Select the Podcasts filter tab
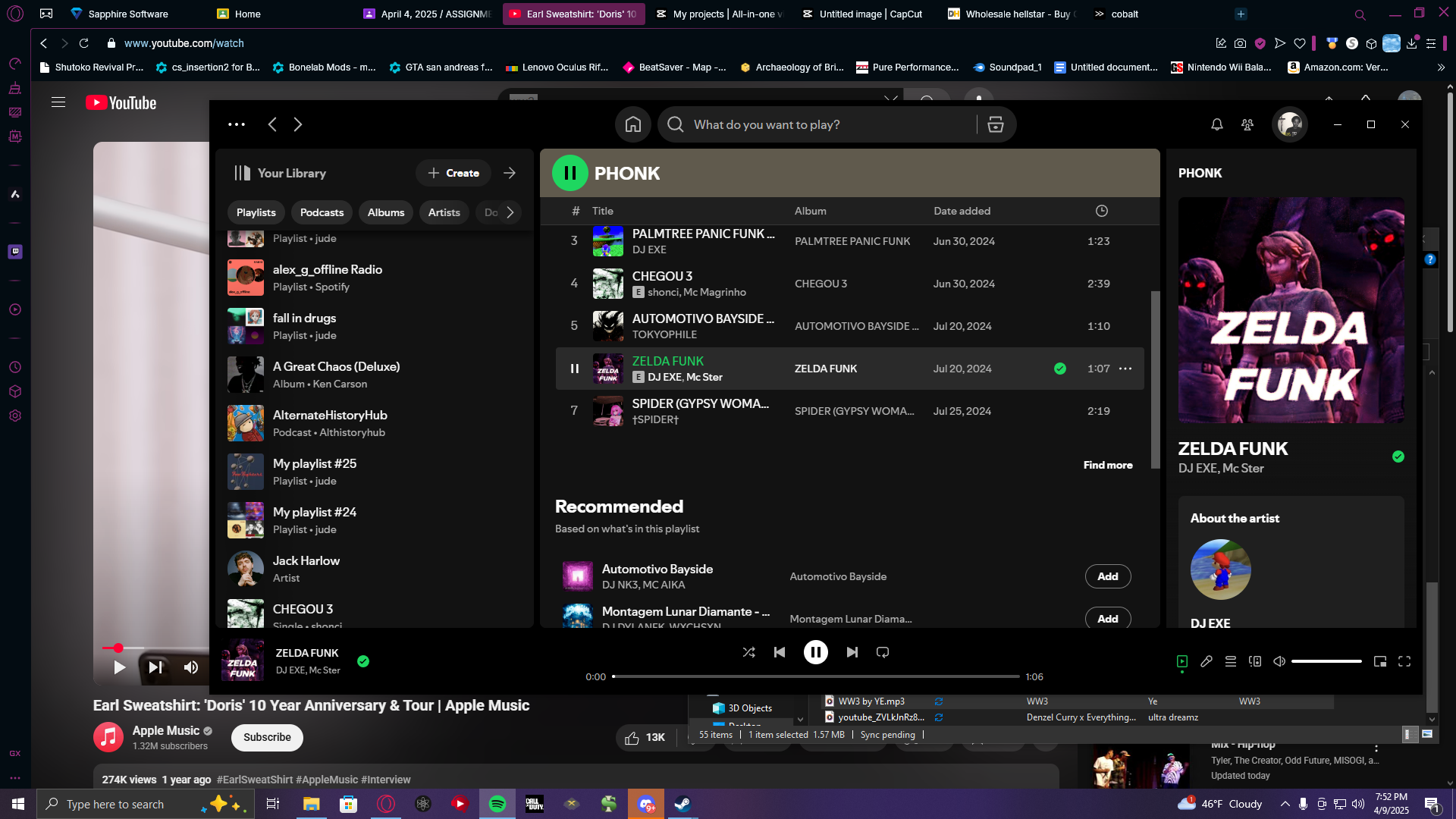The height and width of the screenshot is (819, 1456). [x=322, y=212]
